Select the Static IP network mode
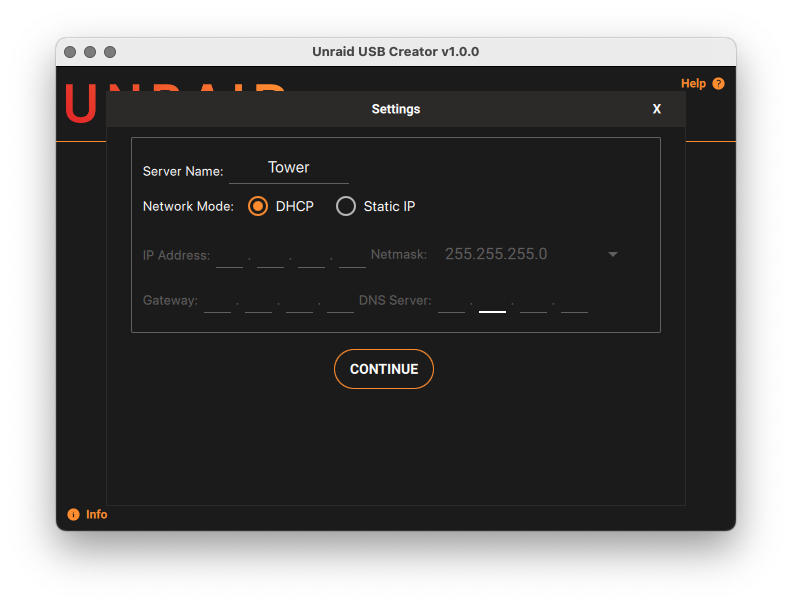 [x=346, y=206]
